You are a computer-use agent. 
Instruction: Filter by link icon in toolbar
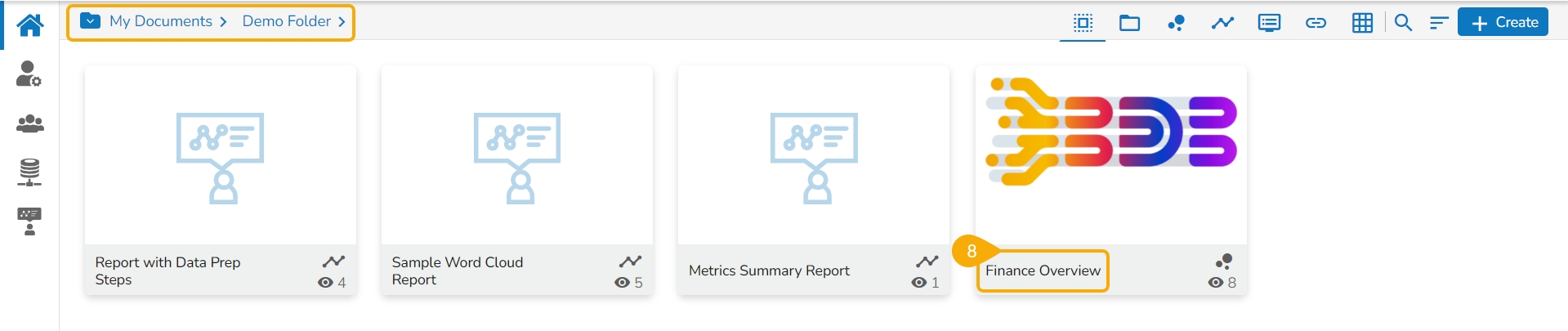click(1316, 23)
